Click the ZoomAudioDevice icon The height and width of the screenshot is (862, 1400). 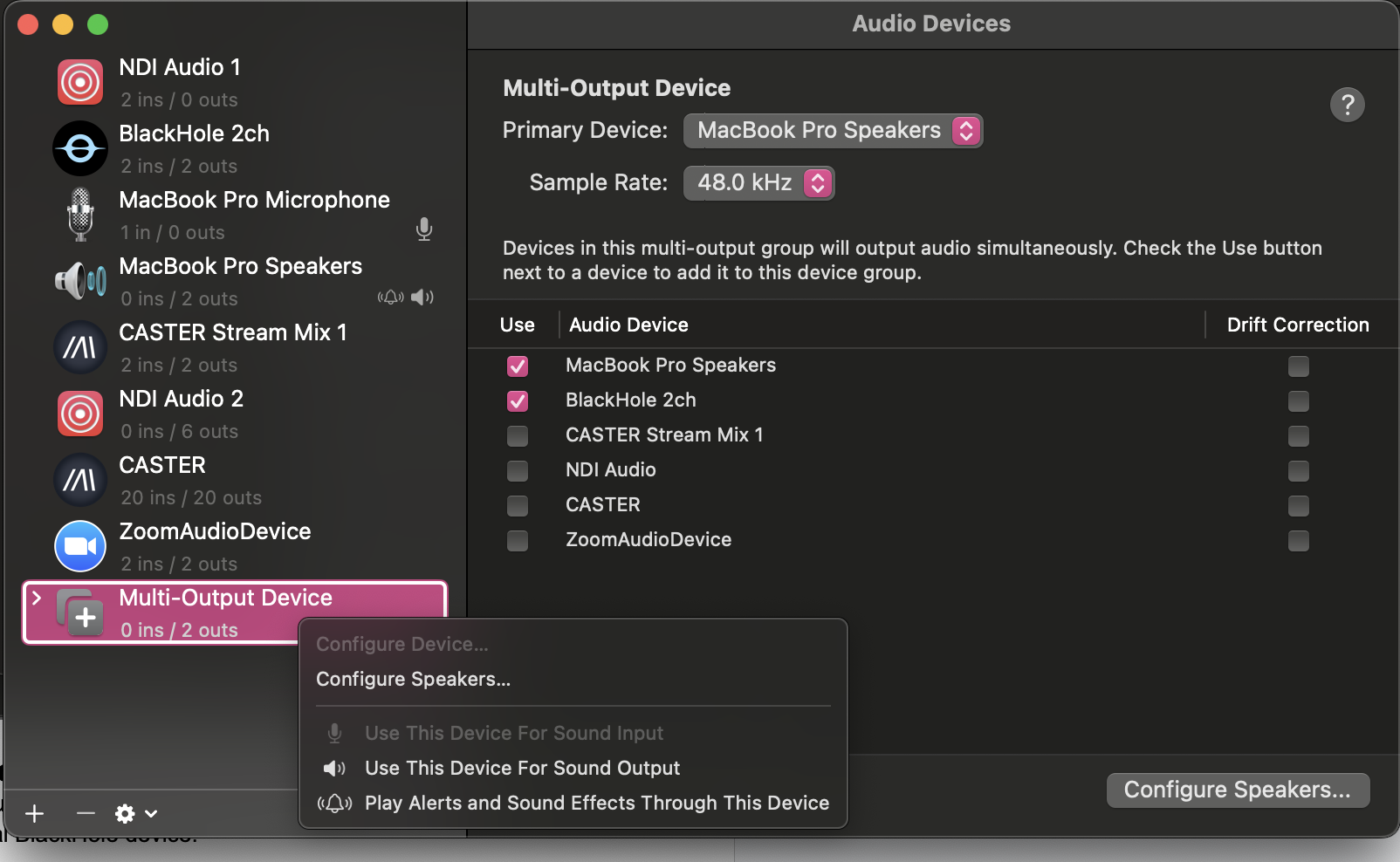(x=79, y=546)
